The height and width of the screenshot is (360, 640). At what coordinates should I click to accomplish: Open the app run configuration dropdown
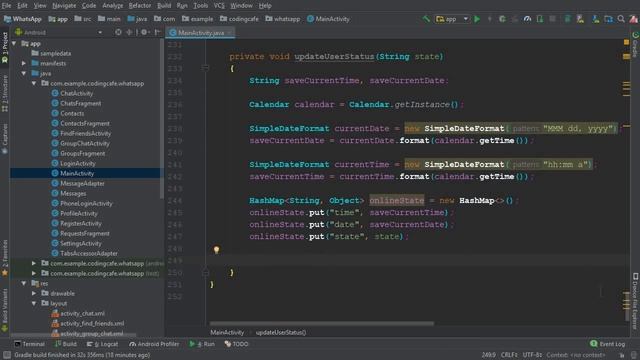coord(452,19)
